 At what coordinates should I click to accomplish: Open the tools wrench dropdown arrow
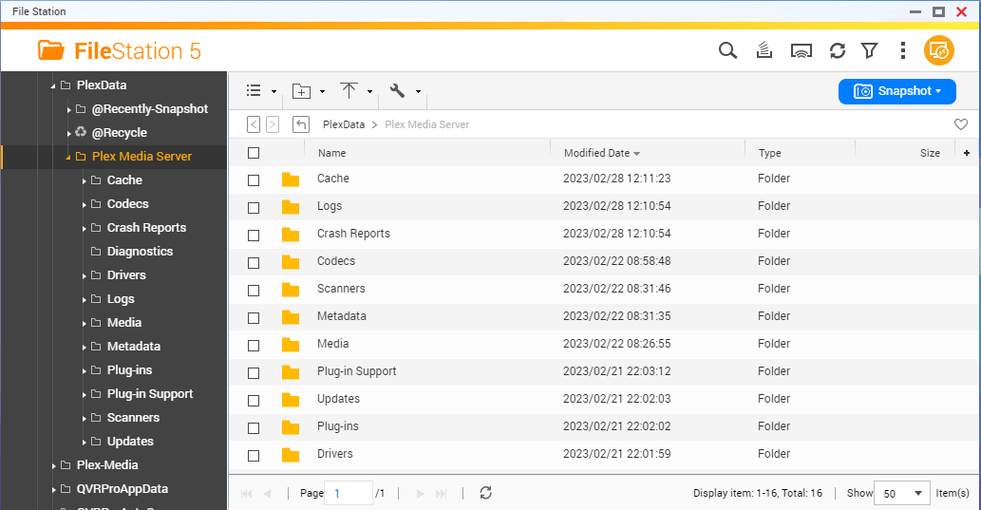point(418,91)
